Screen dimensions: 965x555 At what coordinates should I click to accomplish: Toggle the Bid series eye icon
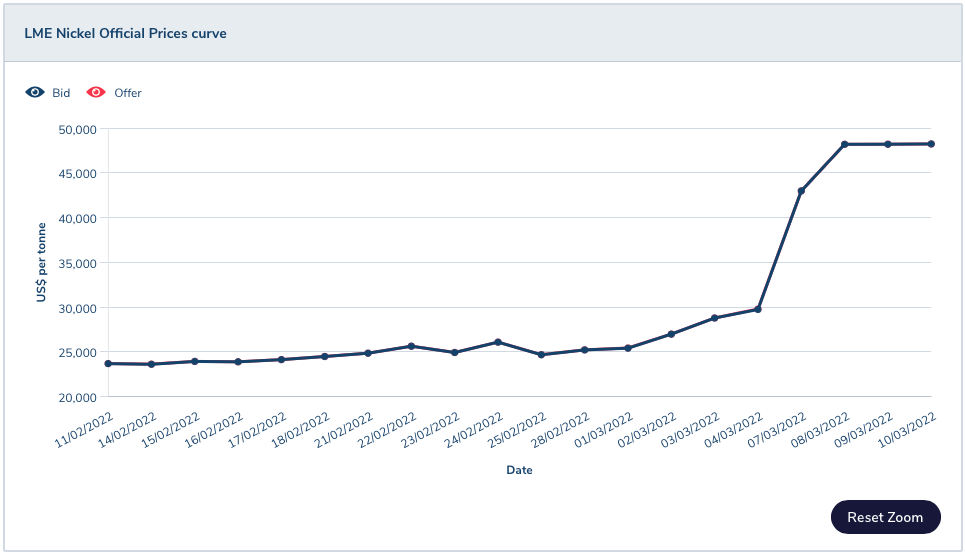pyautogui.click(x=35, y=92)
